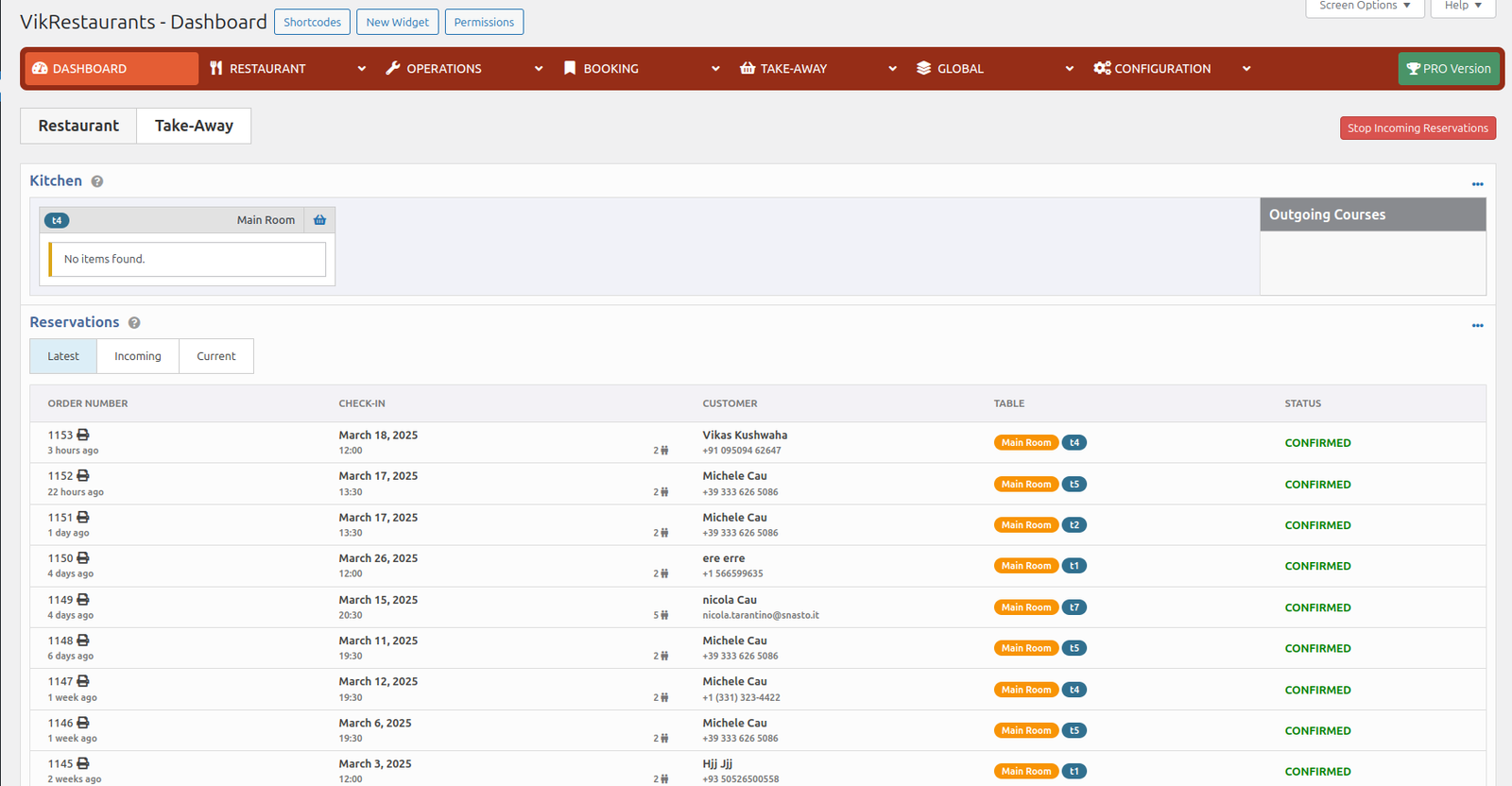Click the Main Room badge for order 1153
Screen dimensions: 1512x786
click(1026, 443)
